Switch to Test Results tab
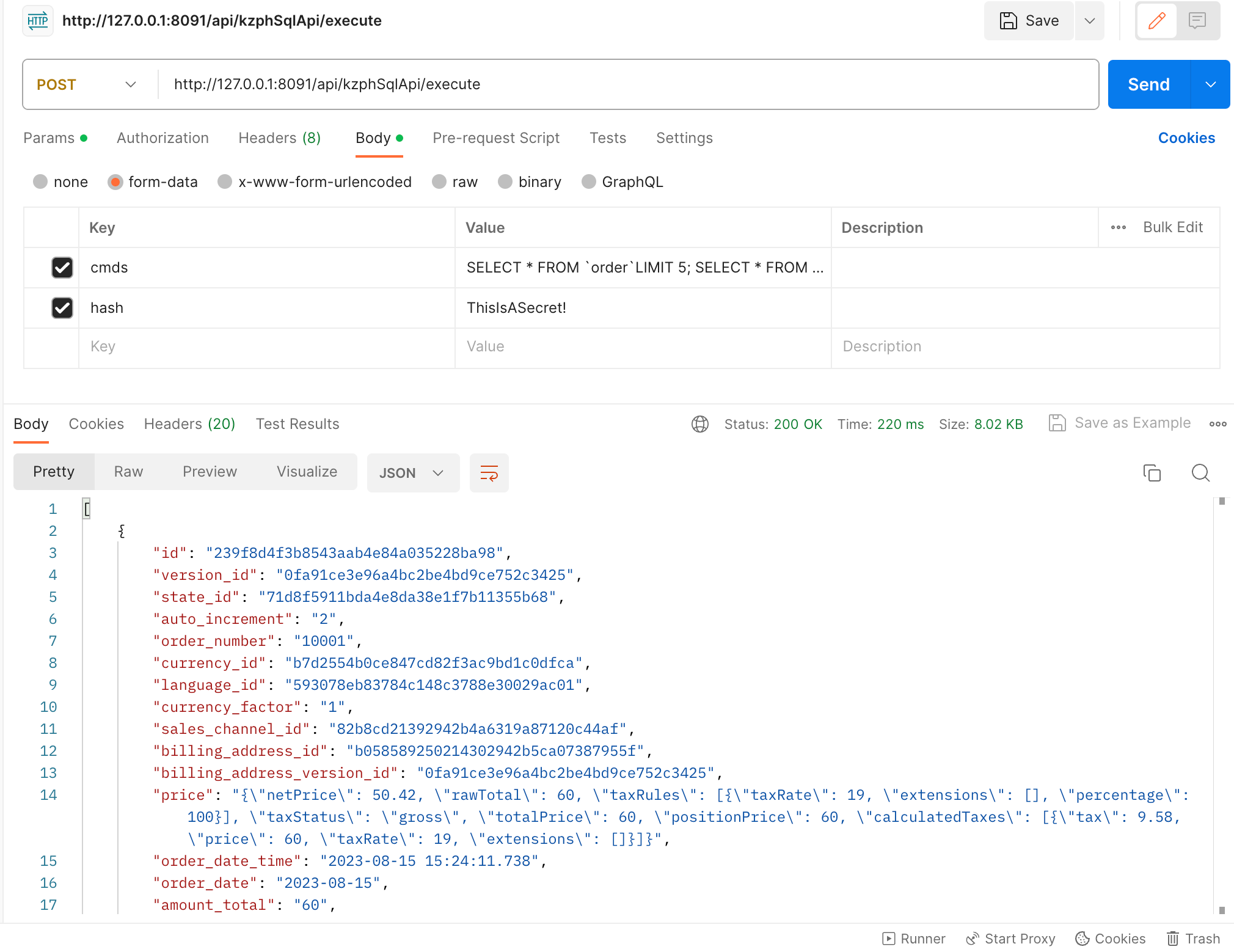 pos(298,424)
